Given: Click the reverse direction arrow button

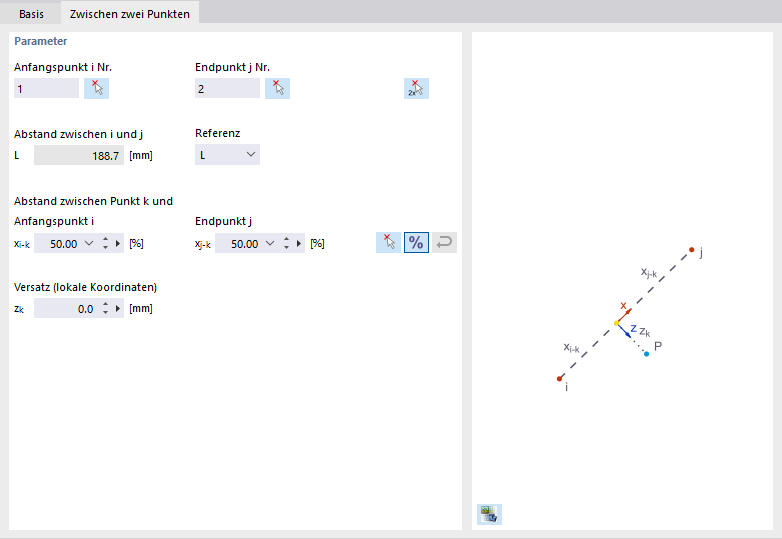Looking at the screenshot, I should coord(444,243).
